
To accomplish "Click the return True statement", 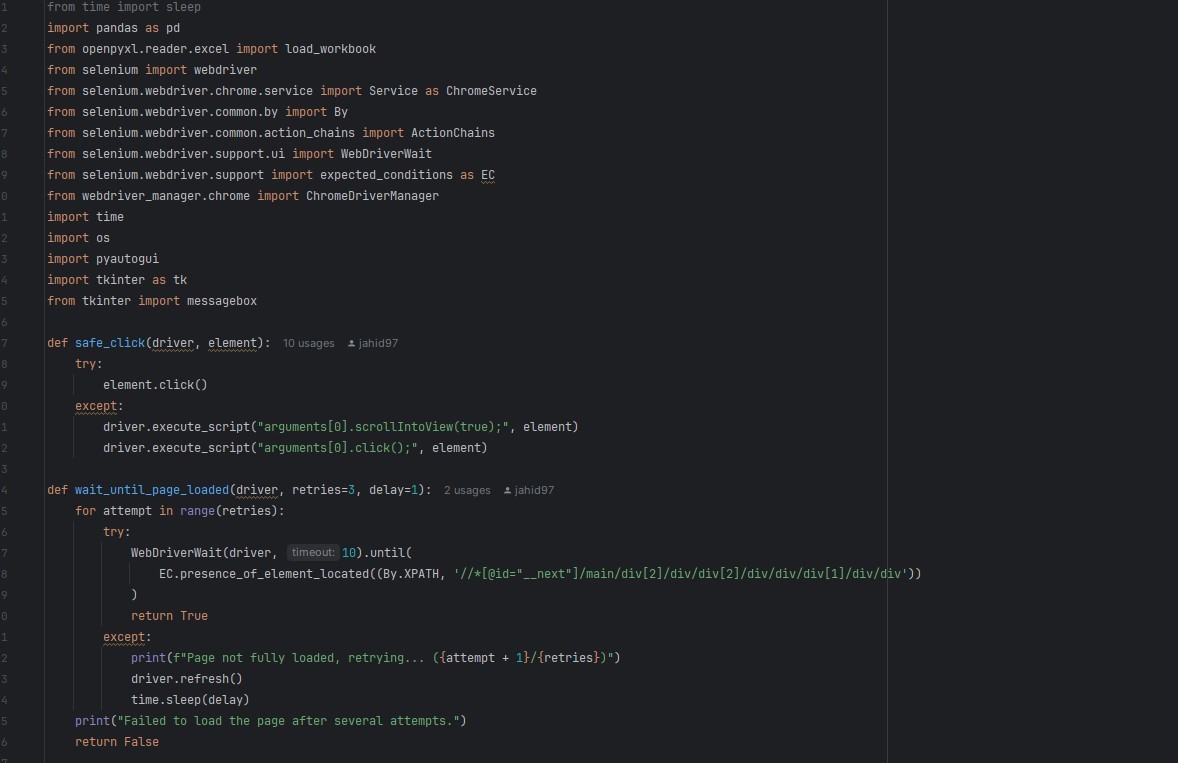I will (x=172, y=615).
